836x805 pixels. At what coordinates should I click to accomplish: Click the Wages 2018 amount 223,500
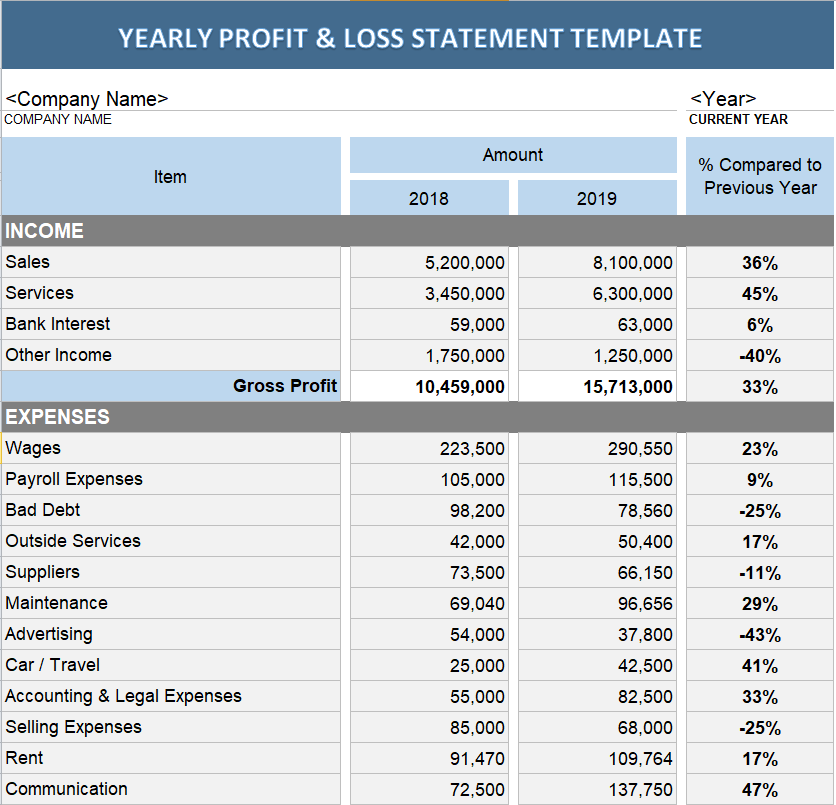(x=429, y=449)
